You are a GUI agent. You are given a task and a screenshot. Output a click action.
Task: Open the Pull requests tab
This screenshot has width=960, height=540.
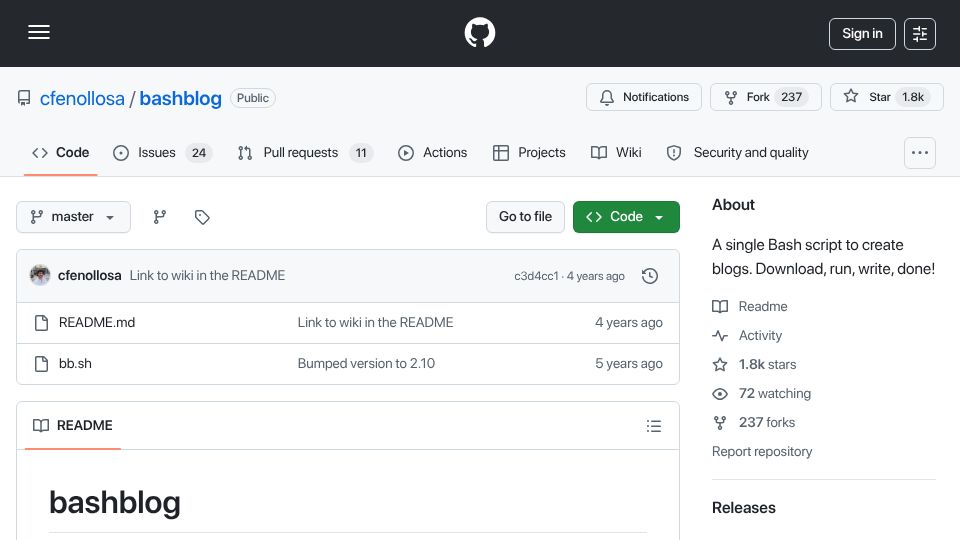pos(305,152)
